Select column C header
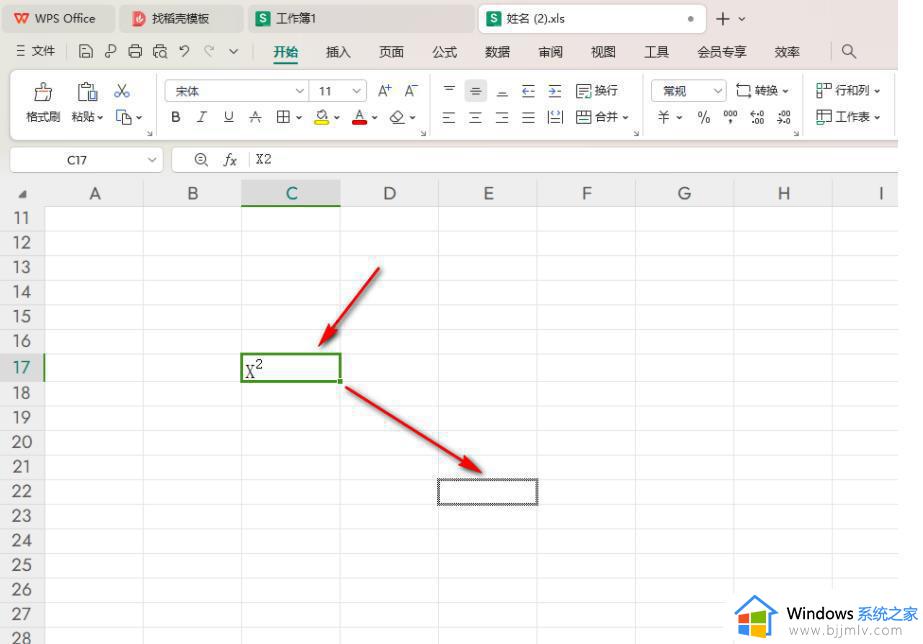Image resolution: width=923 pixels, height=644 pixels. point(291,193)
